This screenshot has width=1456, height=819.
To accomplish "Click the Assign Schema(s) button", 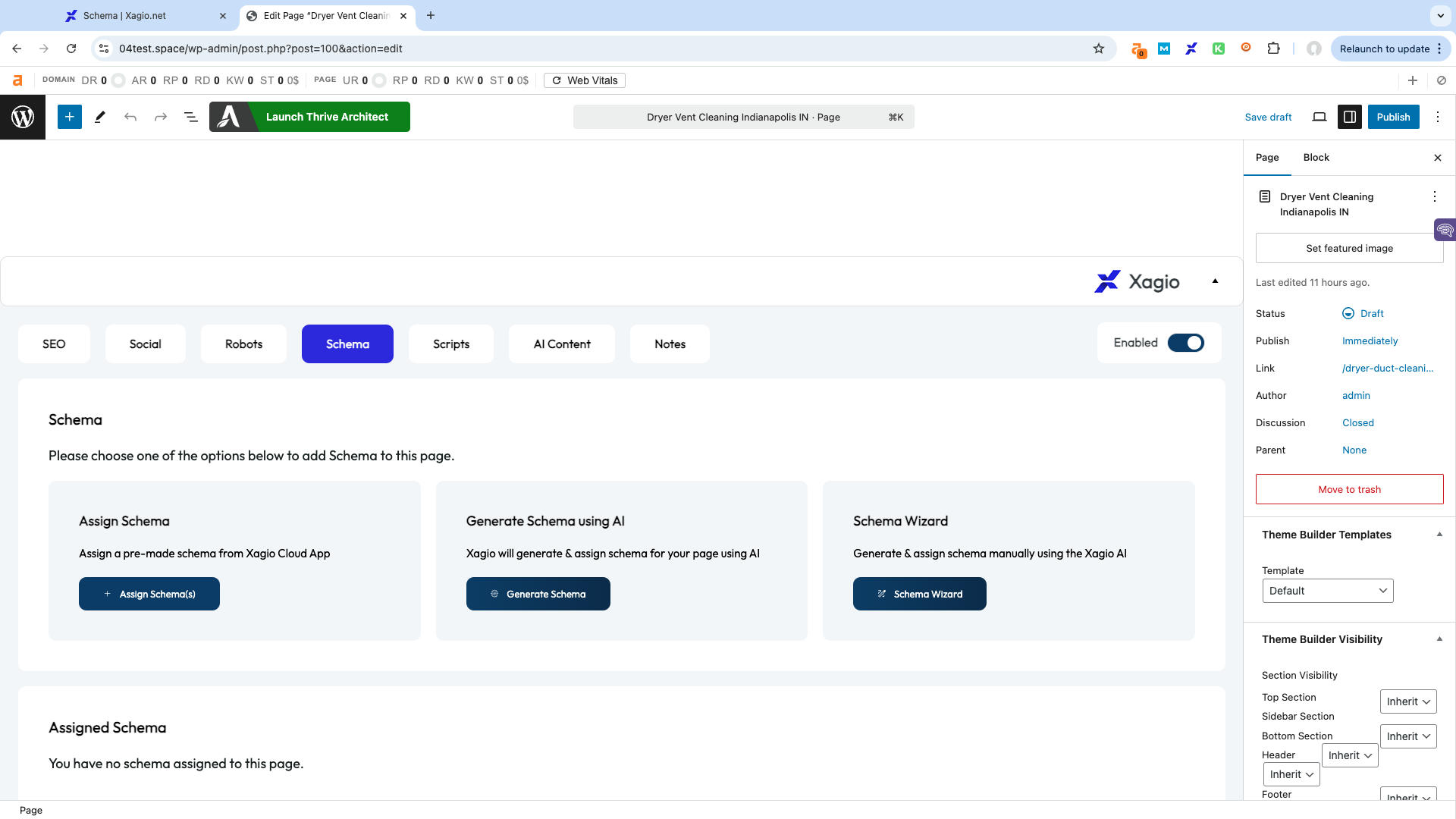I will [x=149, y=594].
